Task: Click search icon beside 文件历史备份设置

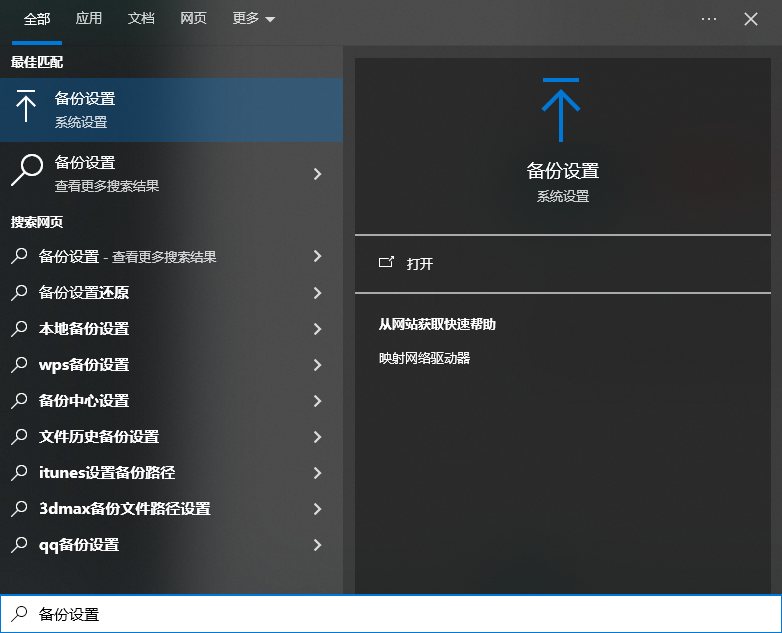Action: (x=19, y=436)
